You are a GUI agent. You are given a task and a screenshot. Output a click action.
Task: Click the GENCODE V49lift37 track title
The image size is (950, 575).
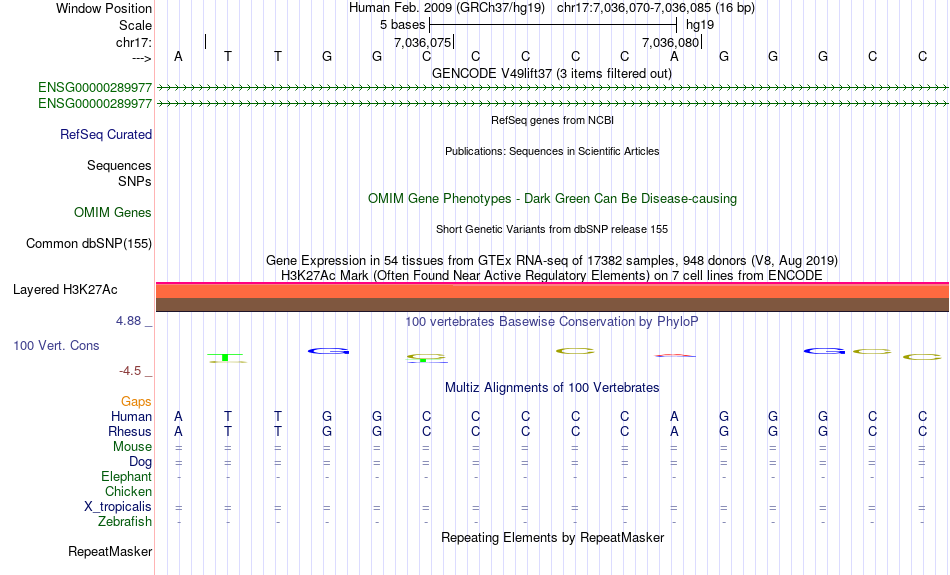pos(552,73)
